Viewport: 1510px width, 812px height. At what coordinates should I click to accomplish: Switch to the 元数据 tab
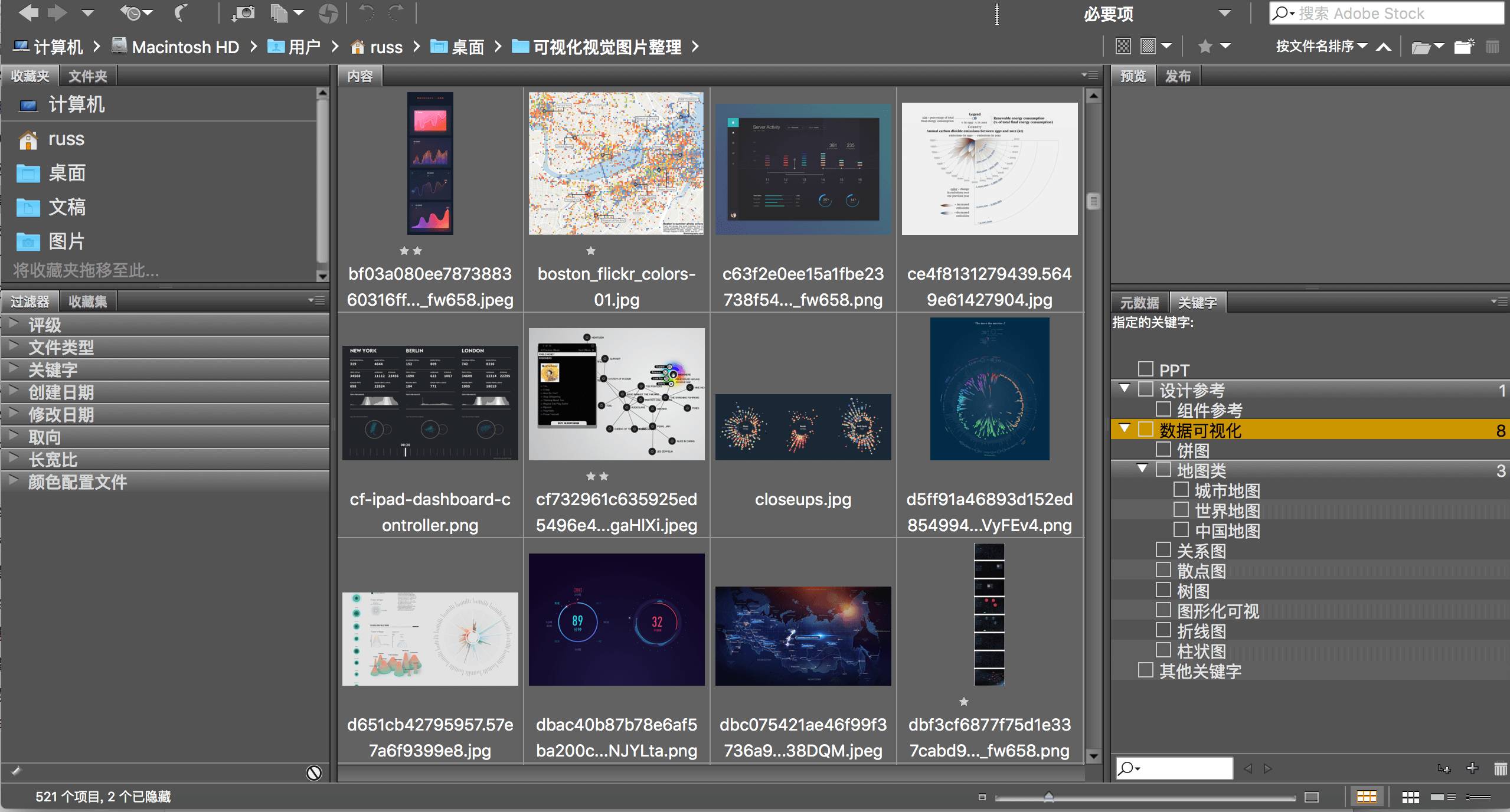click(x=1139, y=303)
